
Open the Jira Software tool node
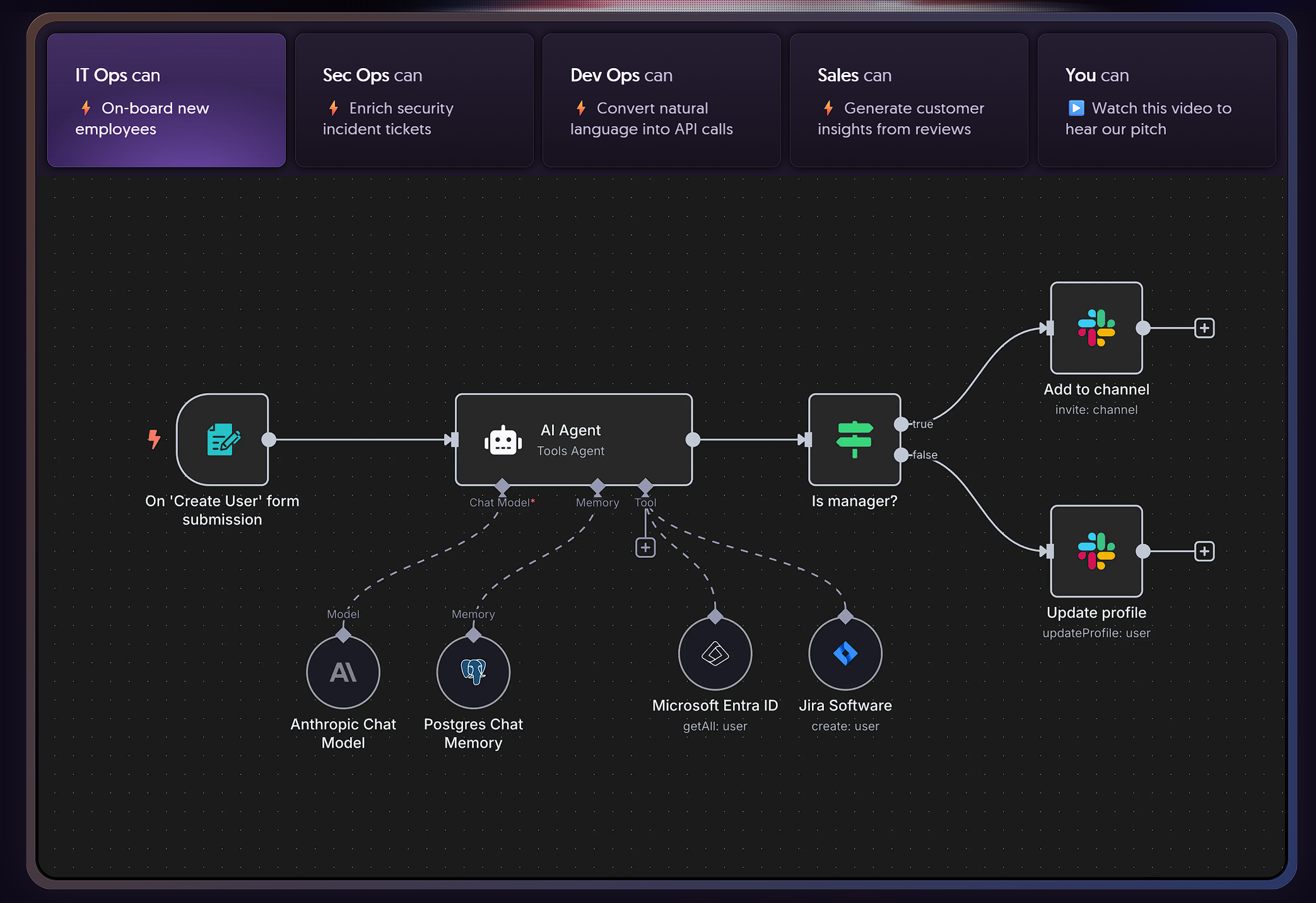pyautogui.click(x=845, y=654)
